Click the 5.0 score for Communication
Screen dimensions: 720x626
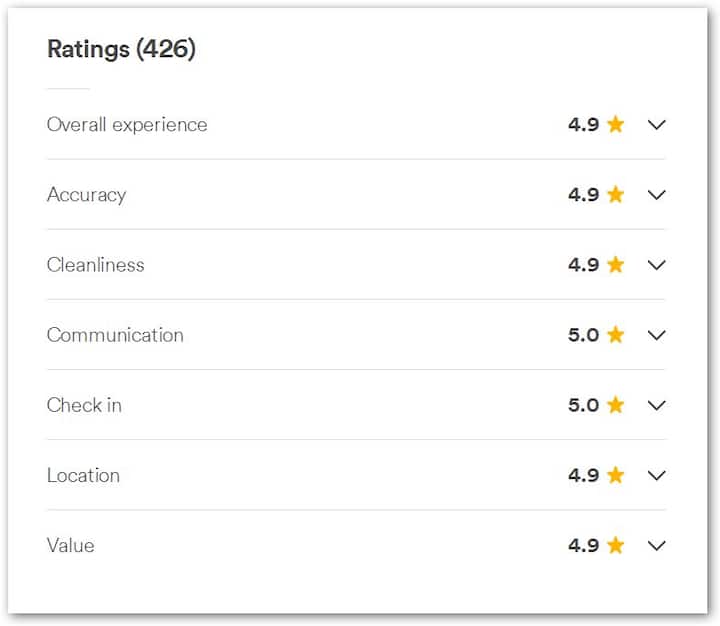click(x=583, y=335)
